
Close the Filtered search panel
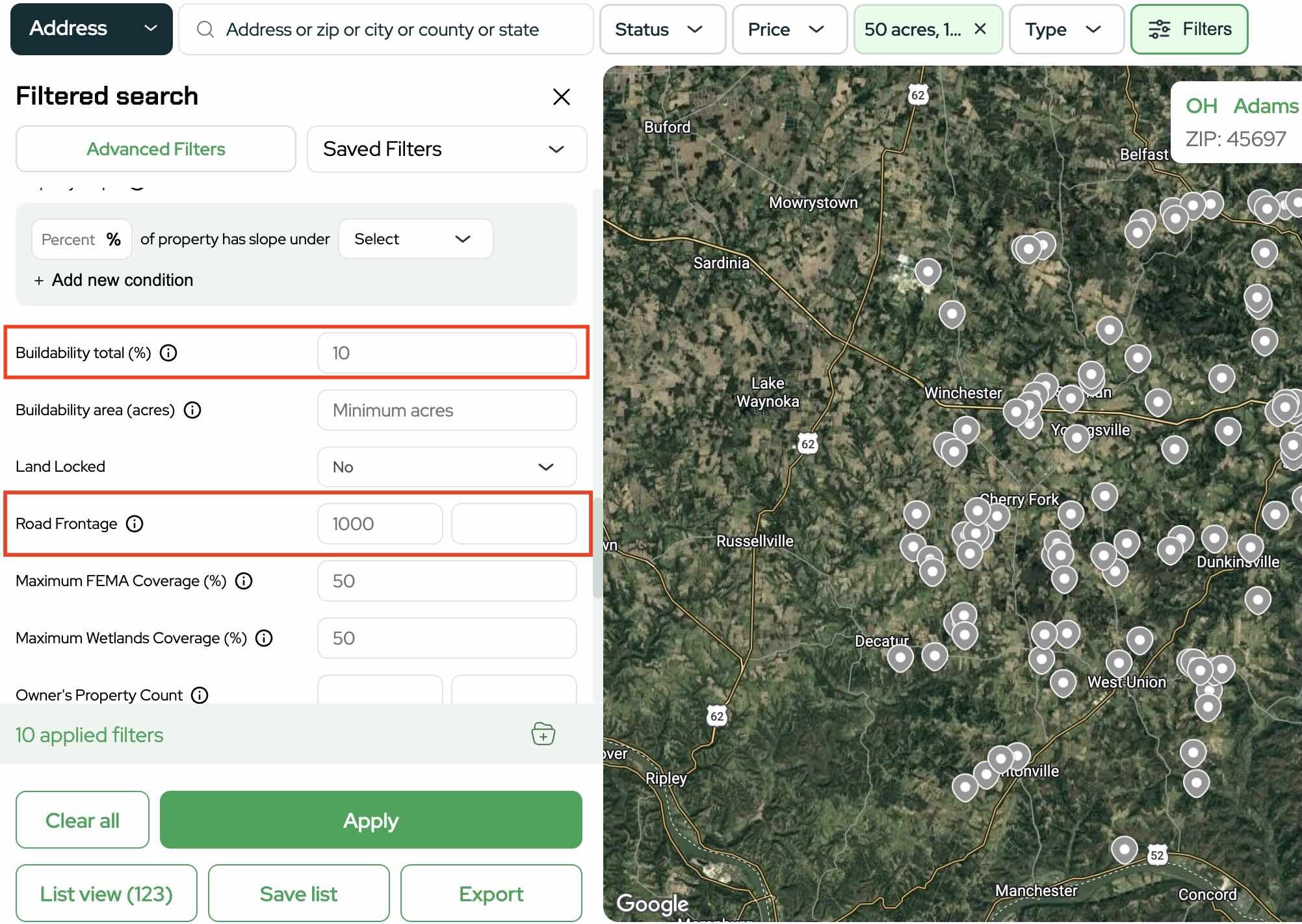tap(561, 97)
